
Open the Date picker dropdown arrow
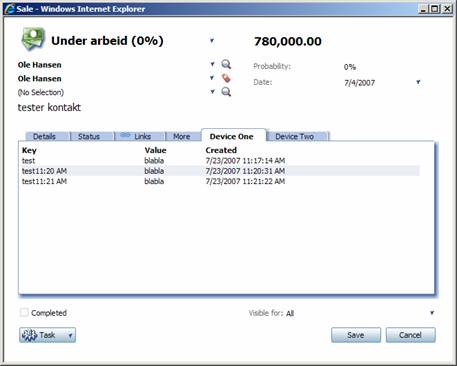418,82
